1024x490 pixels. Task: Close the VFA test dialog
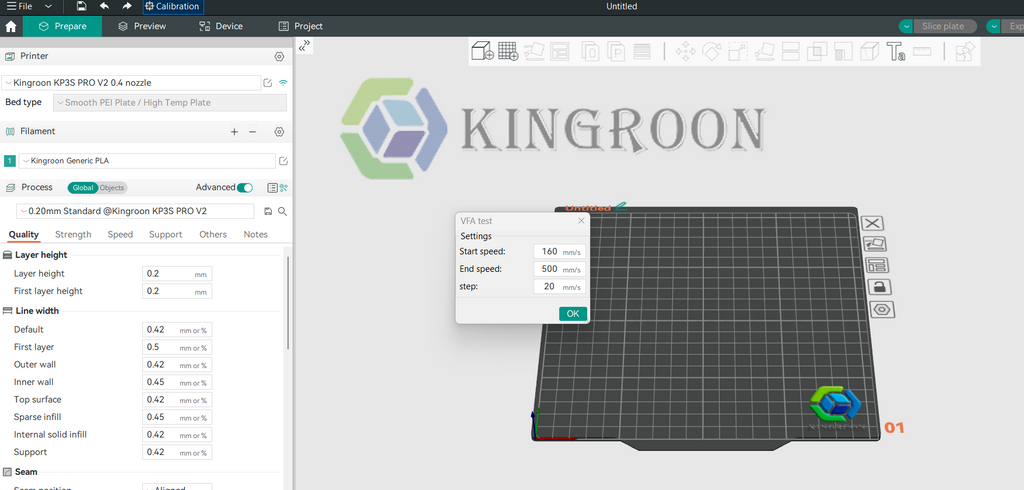click(x=581, y=221)
